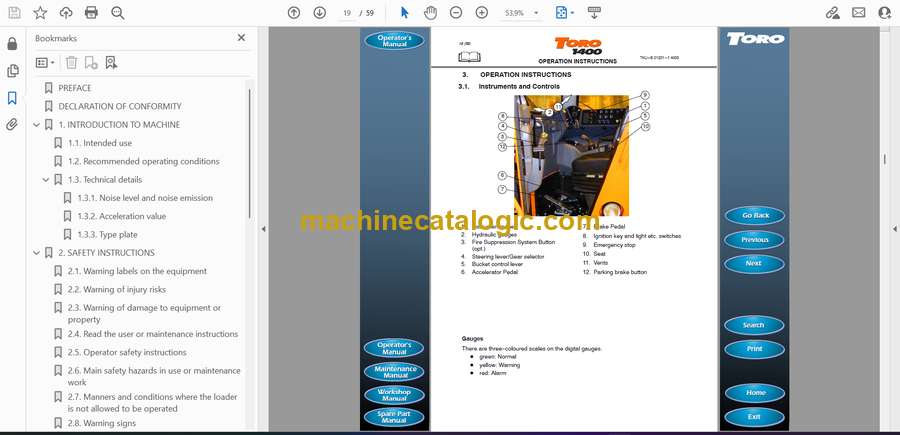This screenshot has height=435, width=900.
Task: Click the Next page button
Action: [x=755, y=263]
